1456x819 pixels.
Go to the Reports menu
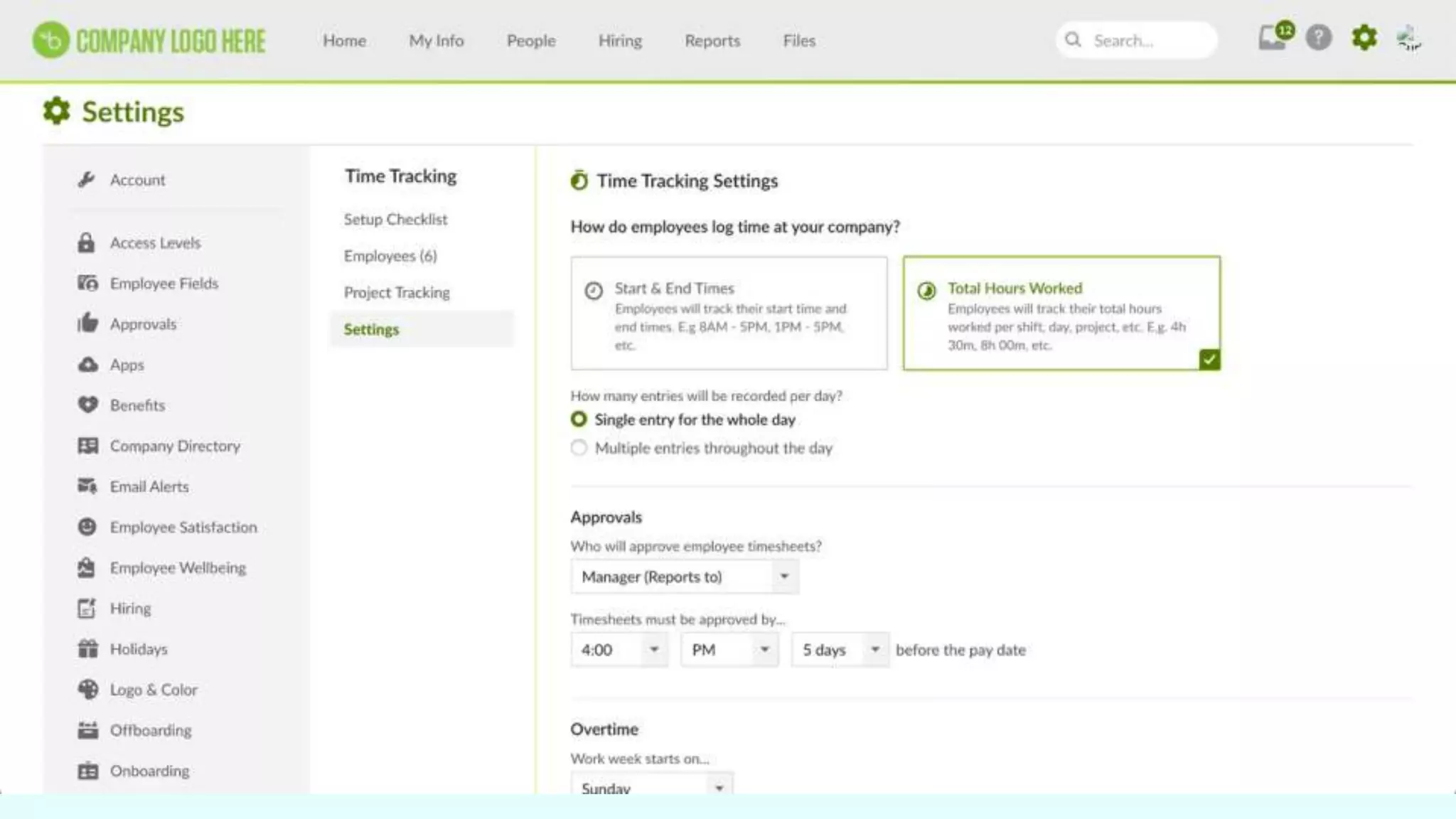712,41
